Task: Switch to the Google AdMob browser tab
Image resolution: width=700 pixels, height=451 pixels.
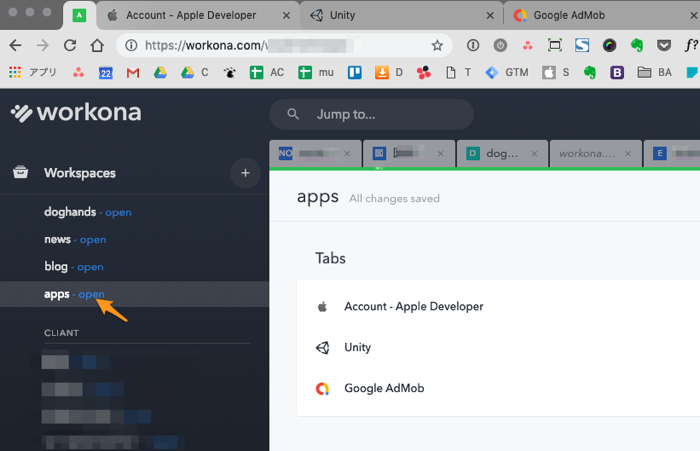Action: [601, 16]
